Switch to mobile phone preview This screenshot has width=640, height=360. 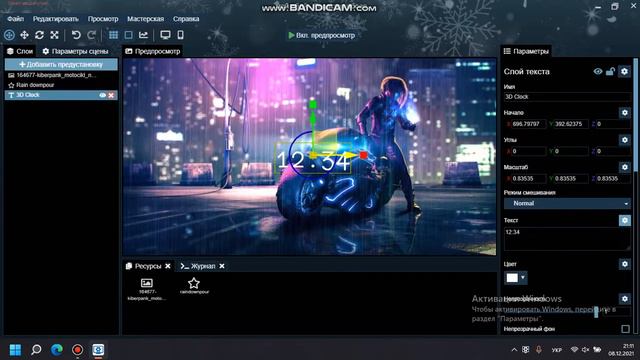180,35
